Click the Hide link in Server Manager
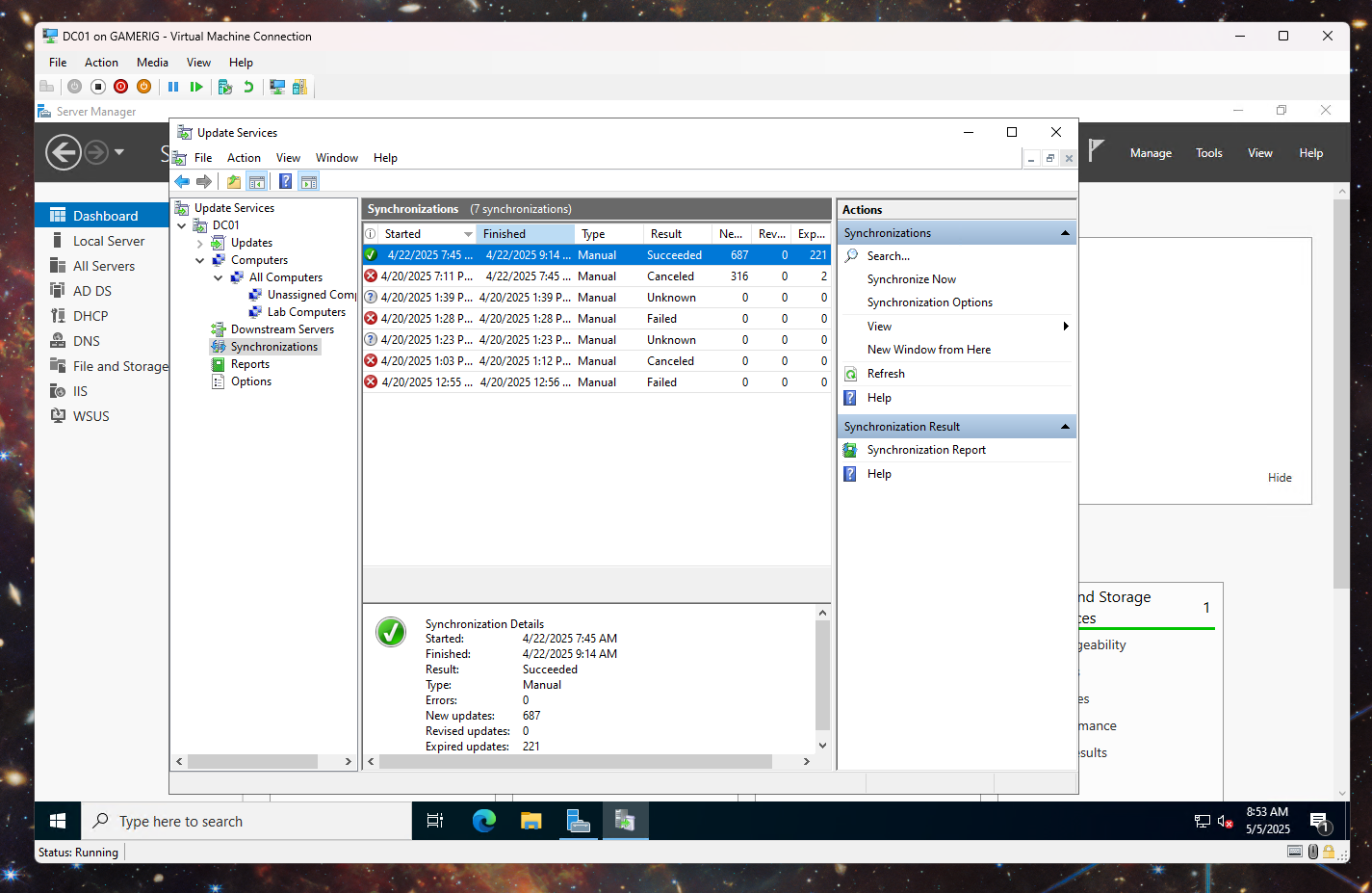The image size is (1372, 893). (x=1280, y=478)
